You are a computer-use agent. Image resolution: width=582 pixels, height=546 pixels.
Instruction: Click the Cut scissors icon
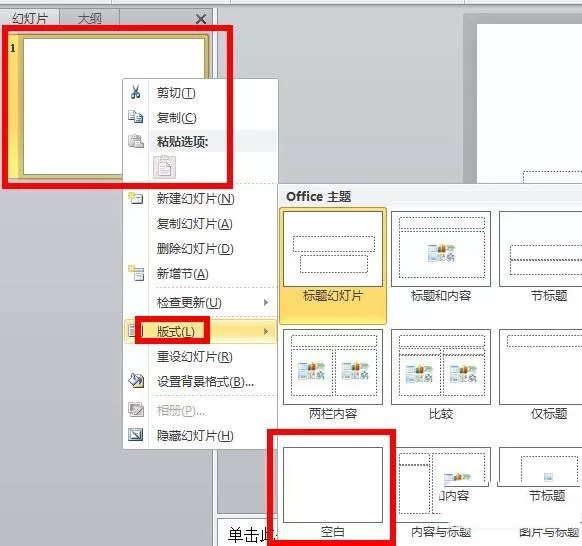point(135,92)
